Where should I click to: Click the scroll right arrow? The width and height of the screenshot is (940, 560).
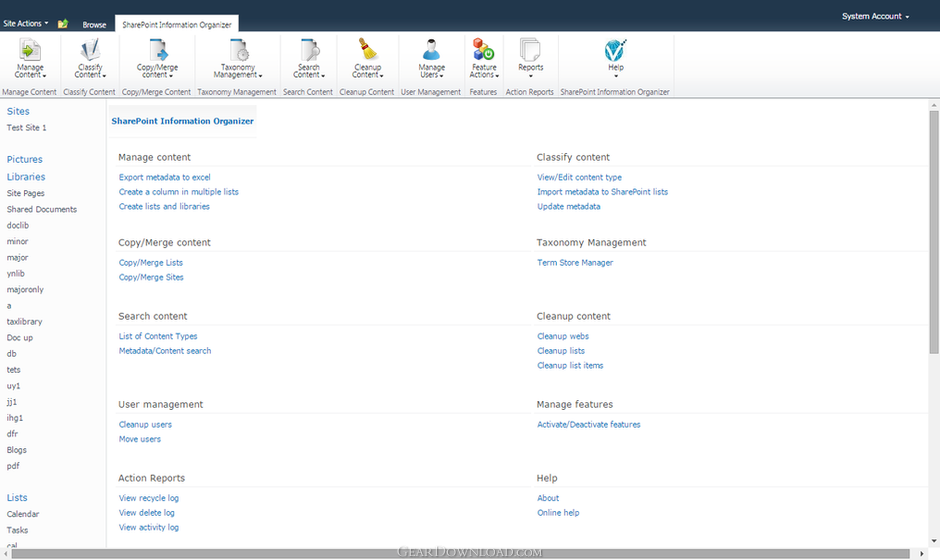tap(922, 554)
